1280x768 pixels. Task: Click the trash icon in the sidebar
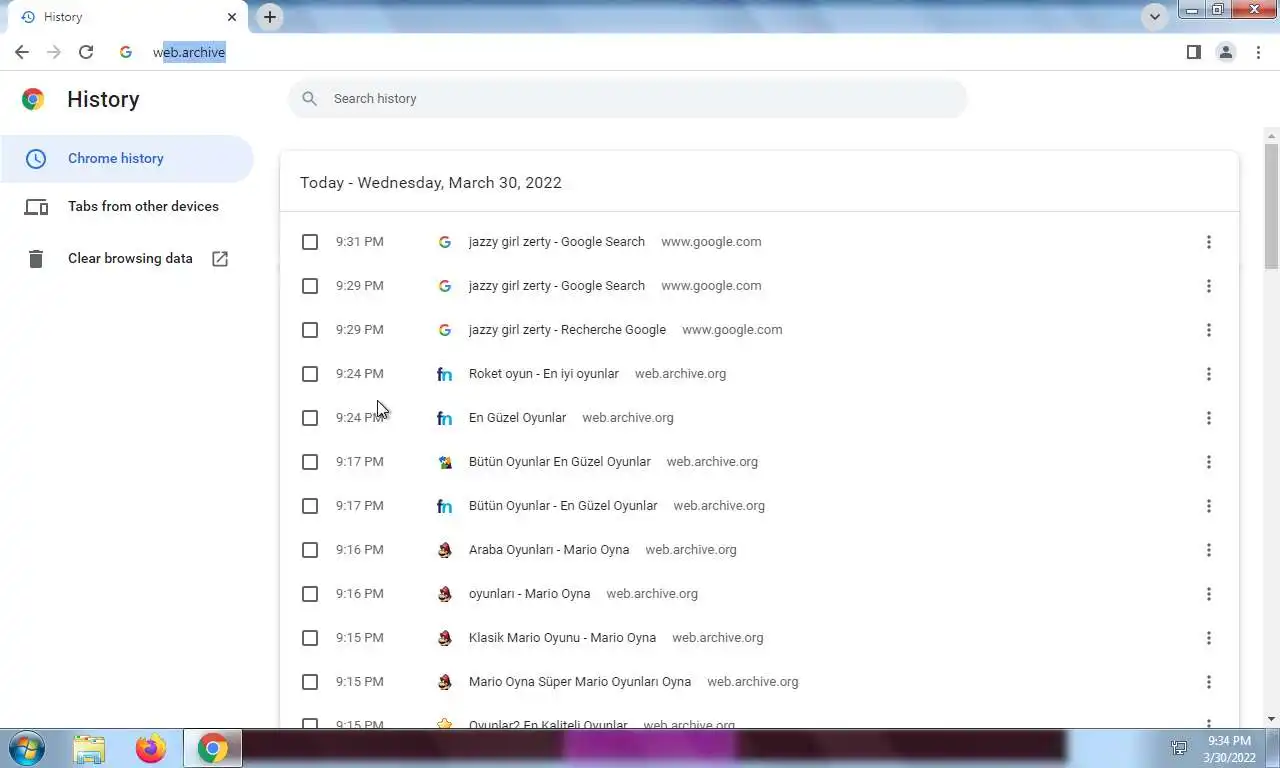click(x=36, y=258)
